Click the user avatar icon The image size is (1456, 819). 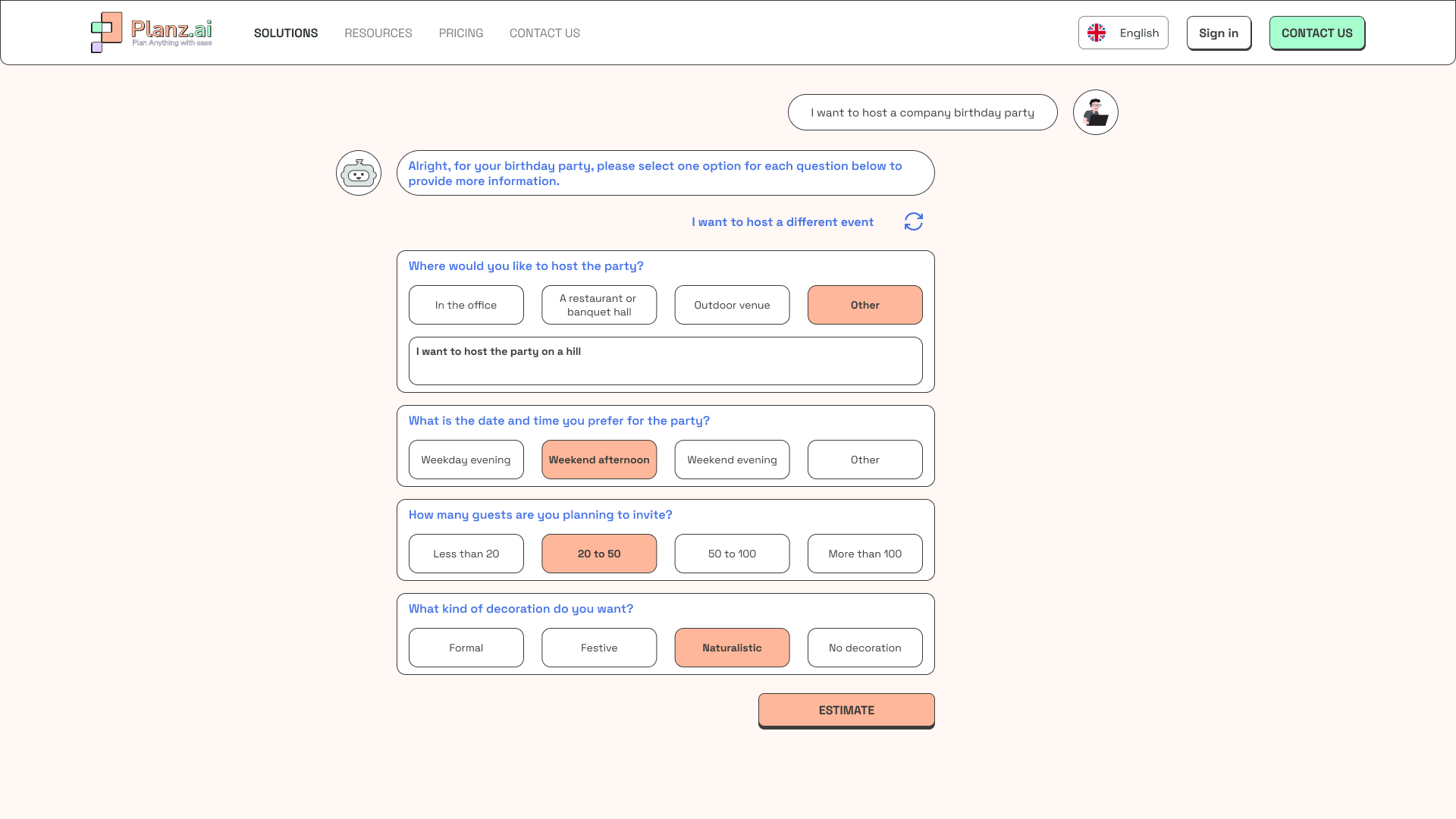point(1095,112)
